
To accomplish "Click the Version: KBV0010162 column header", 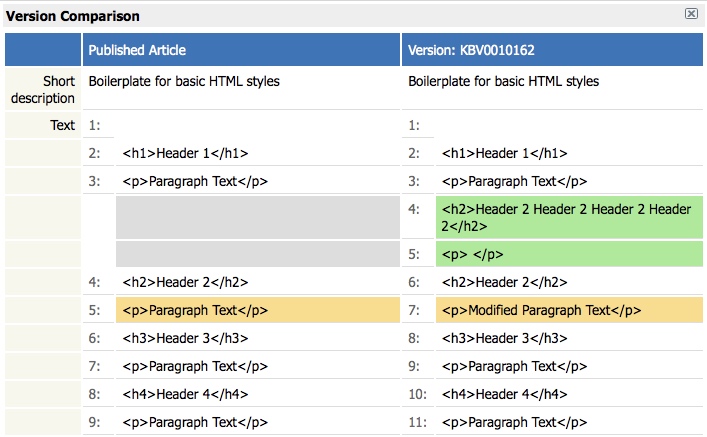I will point(475,50).
